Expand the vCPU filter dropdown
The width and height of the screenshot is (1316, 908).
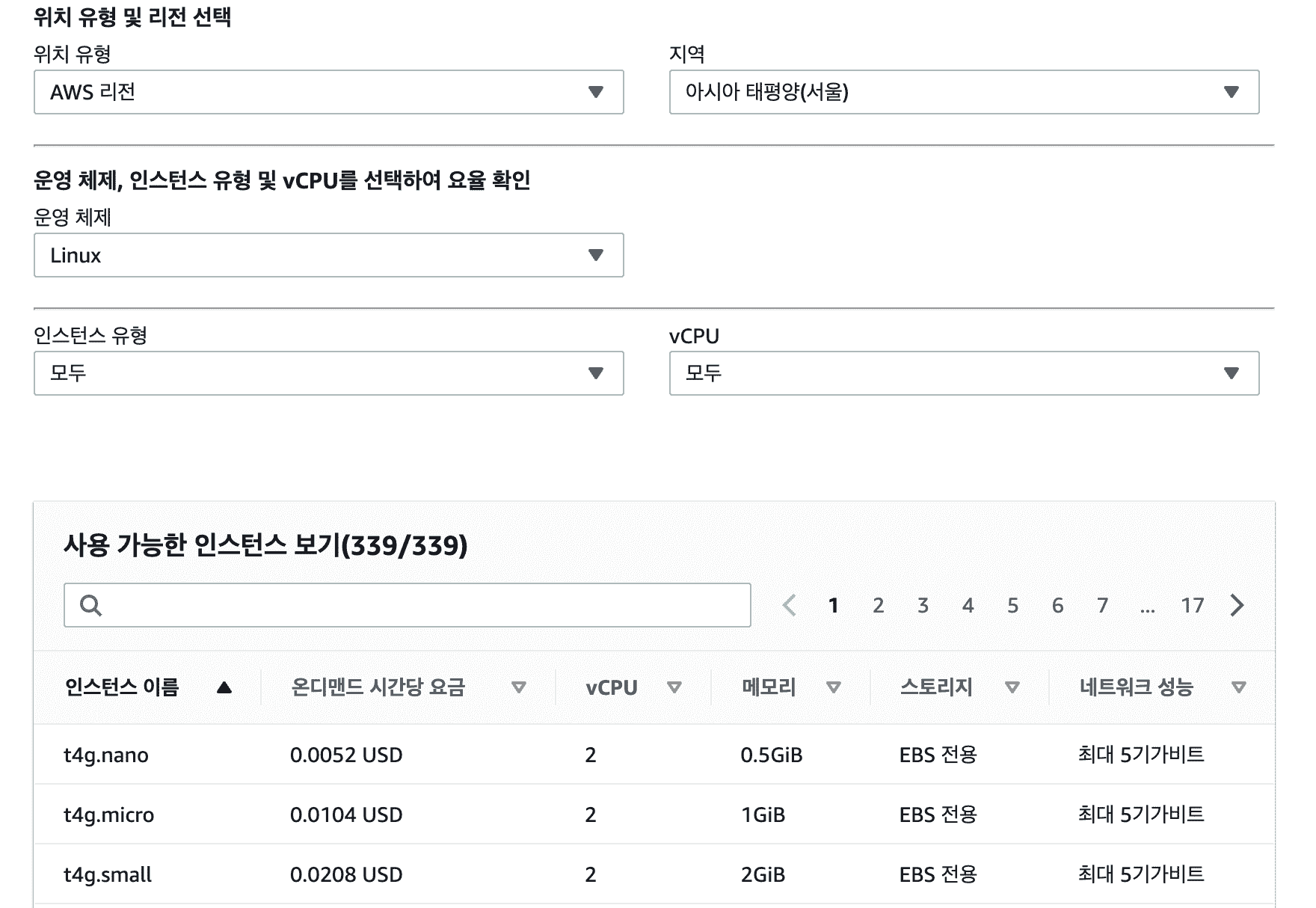tap(963, 373)
